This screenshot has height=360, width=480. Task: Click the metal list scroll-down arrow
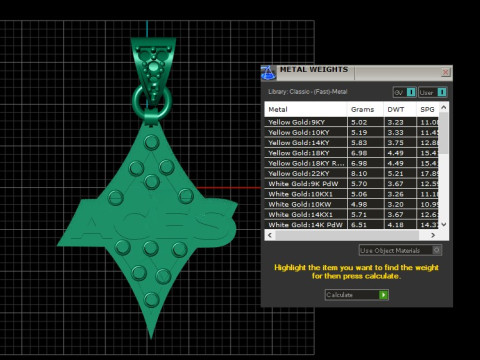coord(443,224)
